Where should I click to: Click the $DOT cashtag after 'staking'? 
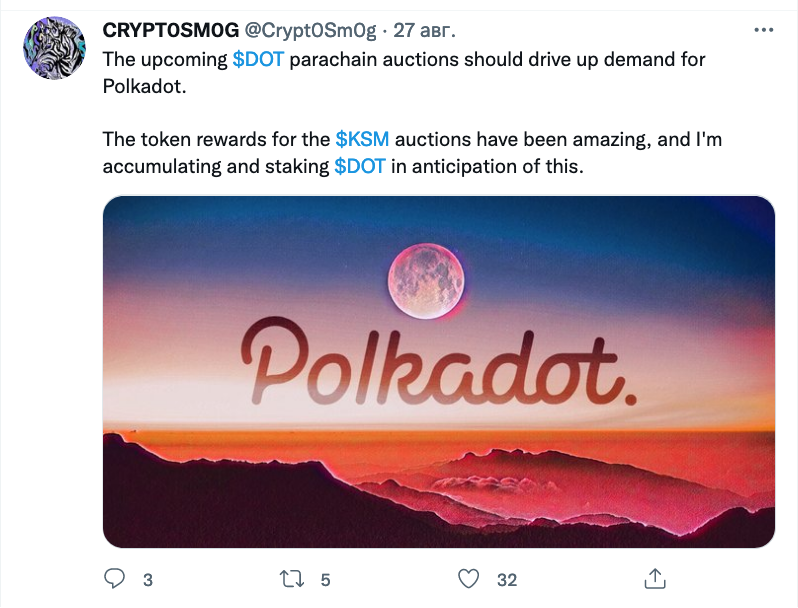[360, 166]
